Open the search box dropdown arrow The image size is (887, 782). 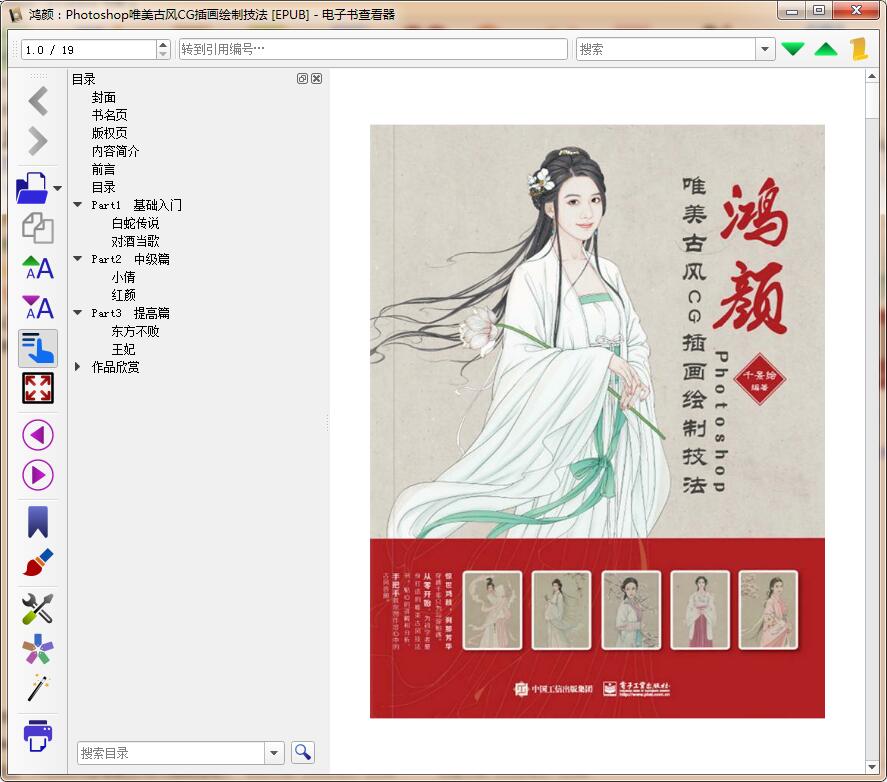765,49
